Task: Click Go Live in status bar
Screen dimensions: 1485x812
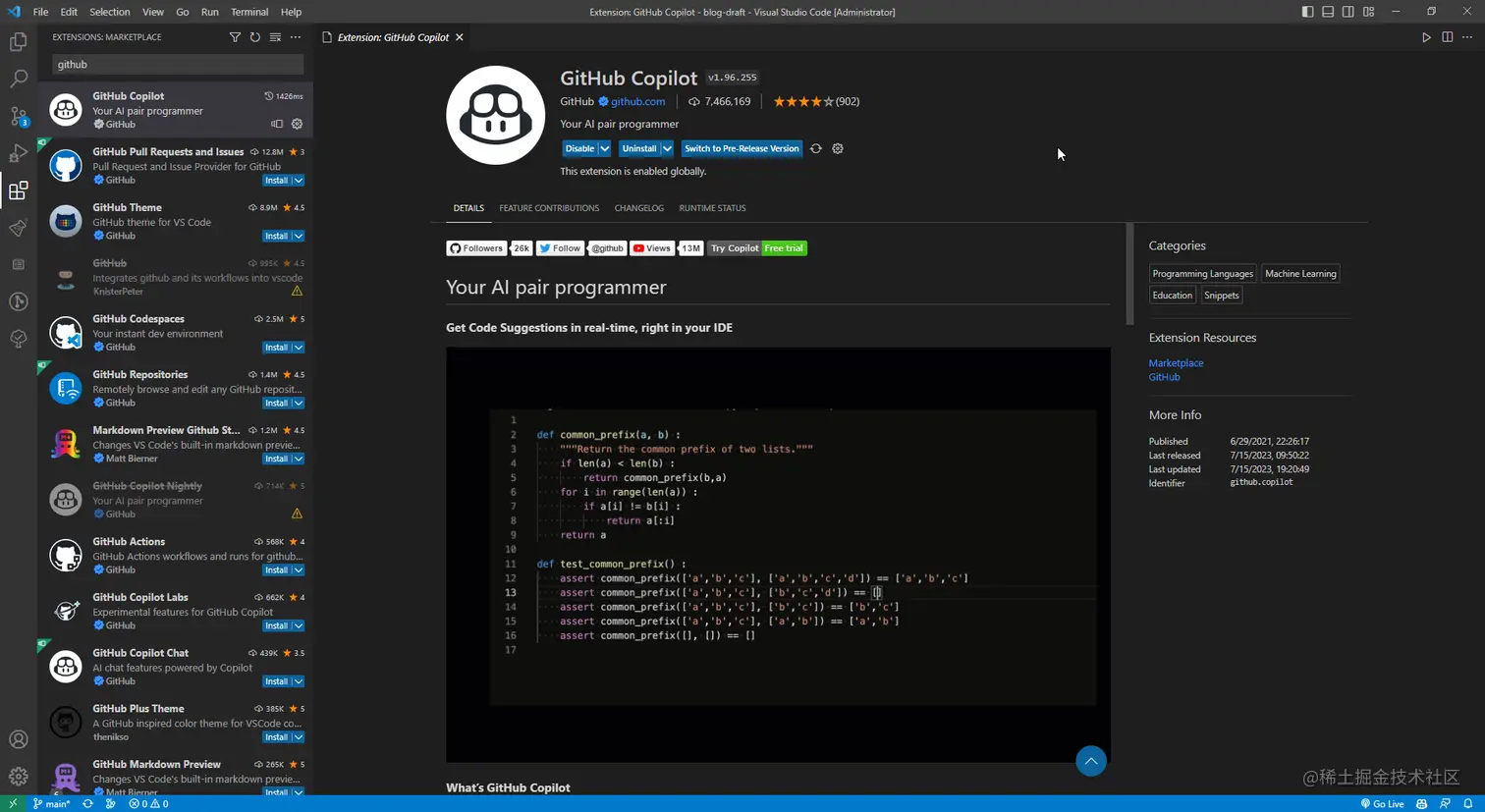Action: tap(1382, 803)
